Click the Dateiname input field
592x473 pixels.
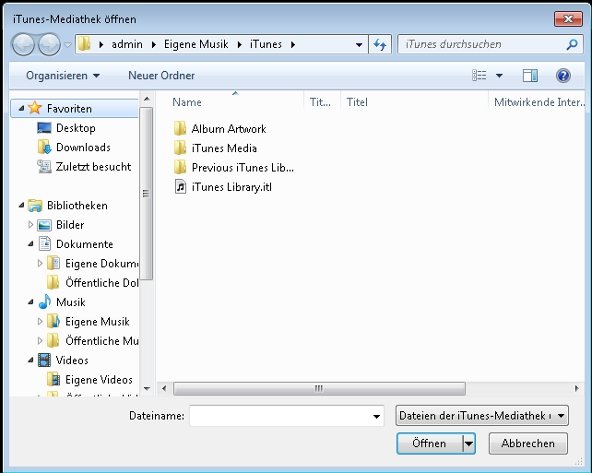(x=280, y=416)
